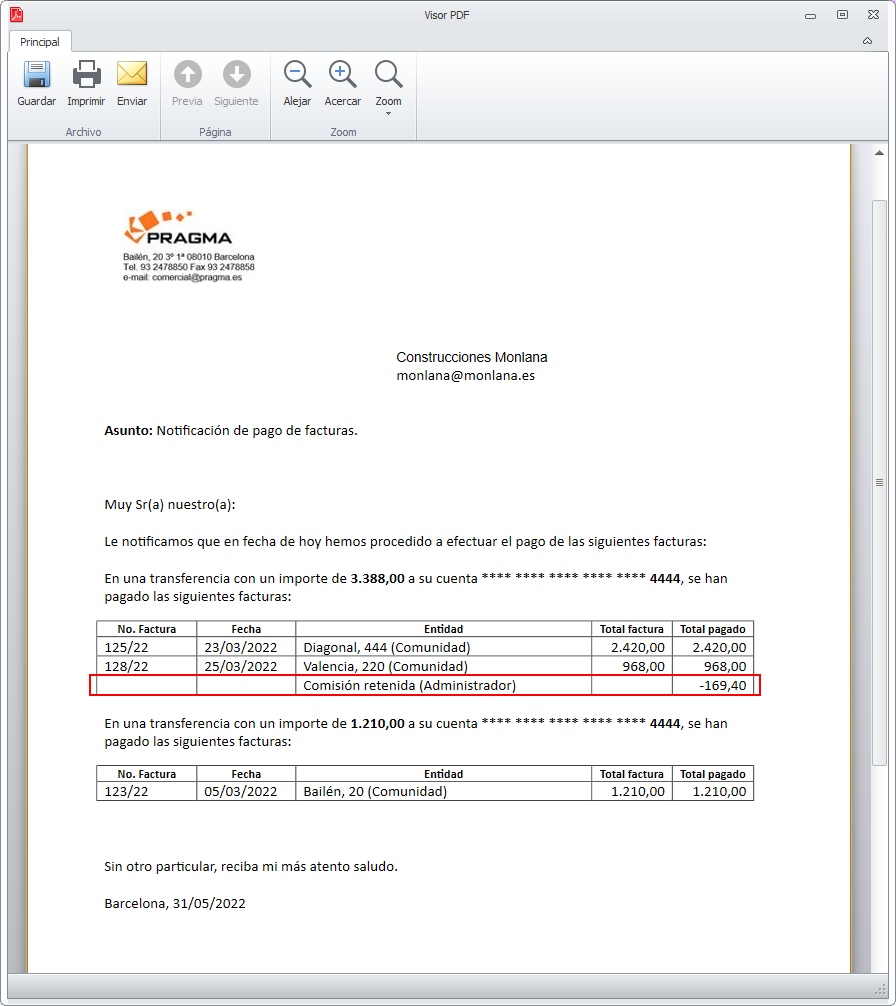Click Diagonal, 444 (Comunidad) cell

tap(443, 647)
